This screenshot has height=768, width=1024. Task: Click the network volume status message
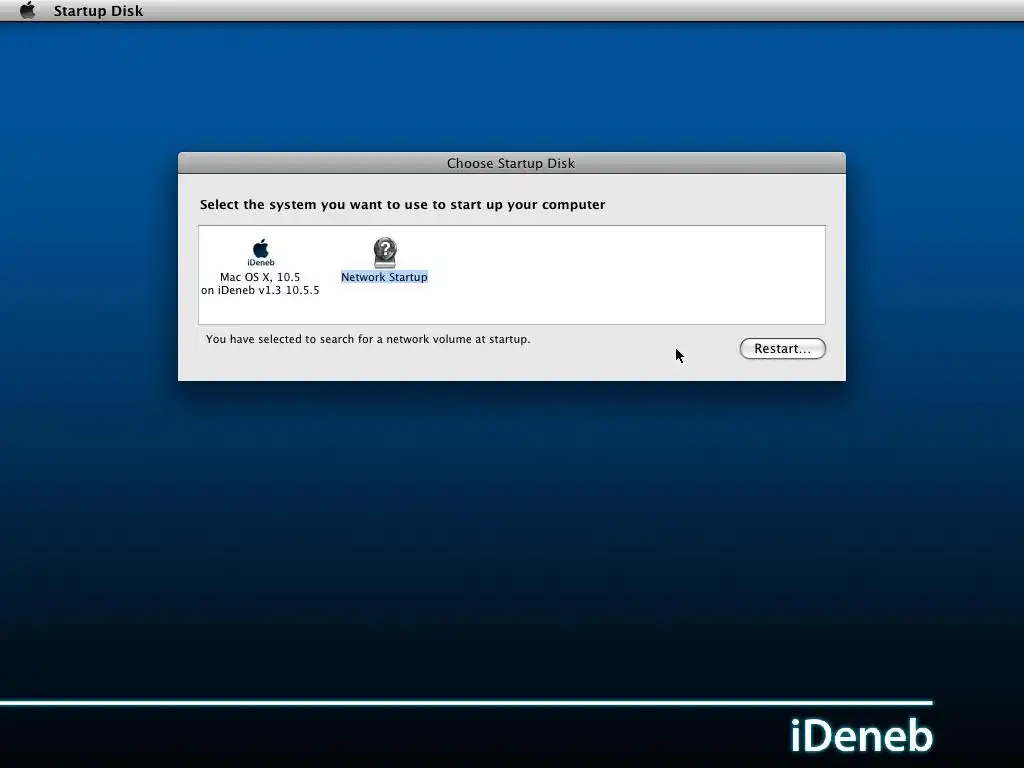[368, 339]
